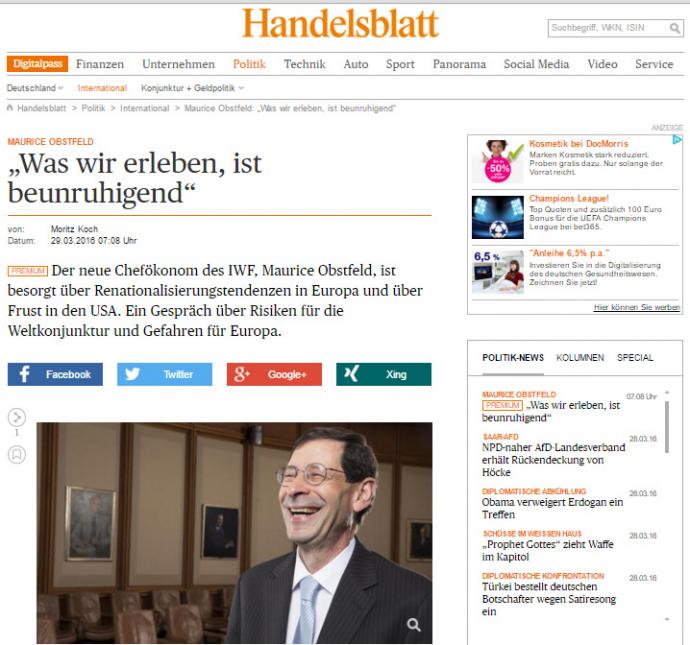Click the AdChoices icon in ad box

pyautogui.click(x=677, y=140)
